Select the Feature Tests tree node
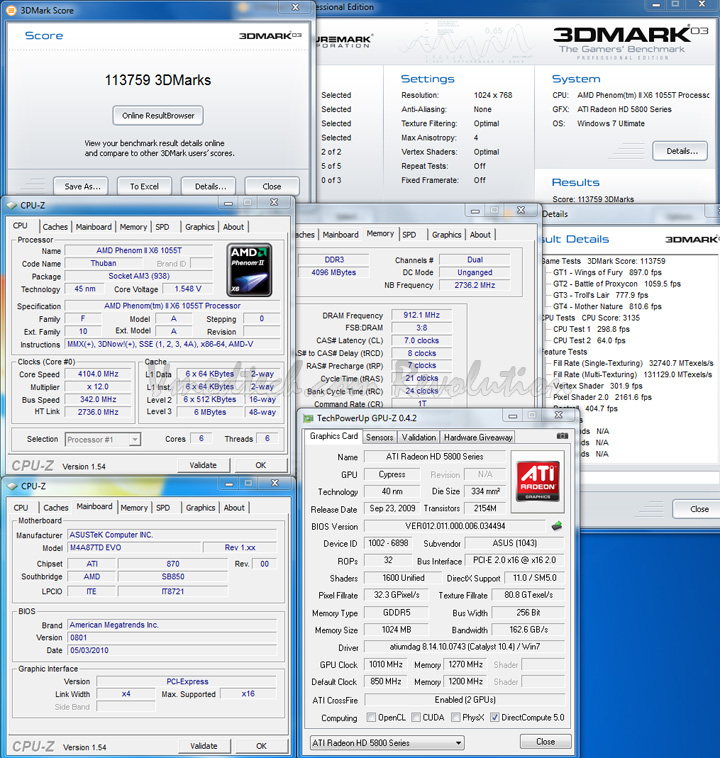The width and height of the screenshot is (720, 758). coord(564,352)
